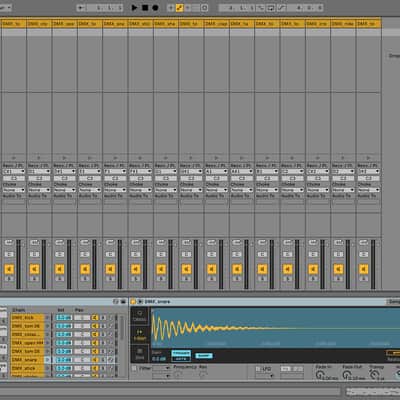400x400 pixels.
Task: Solo the DMX_stick chain
Action: click(x=103, y=368)
